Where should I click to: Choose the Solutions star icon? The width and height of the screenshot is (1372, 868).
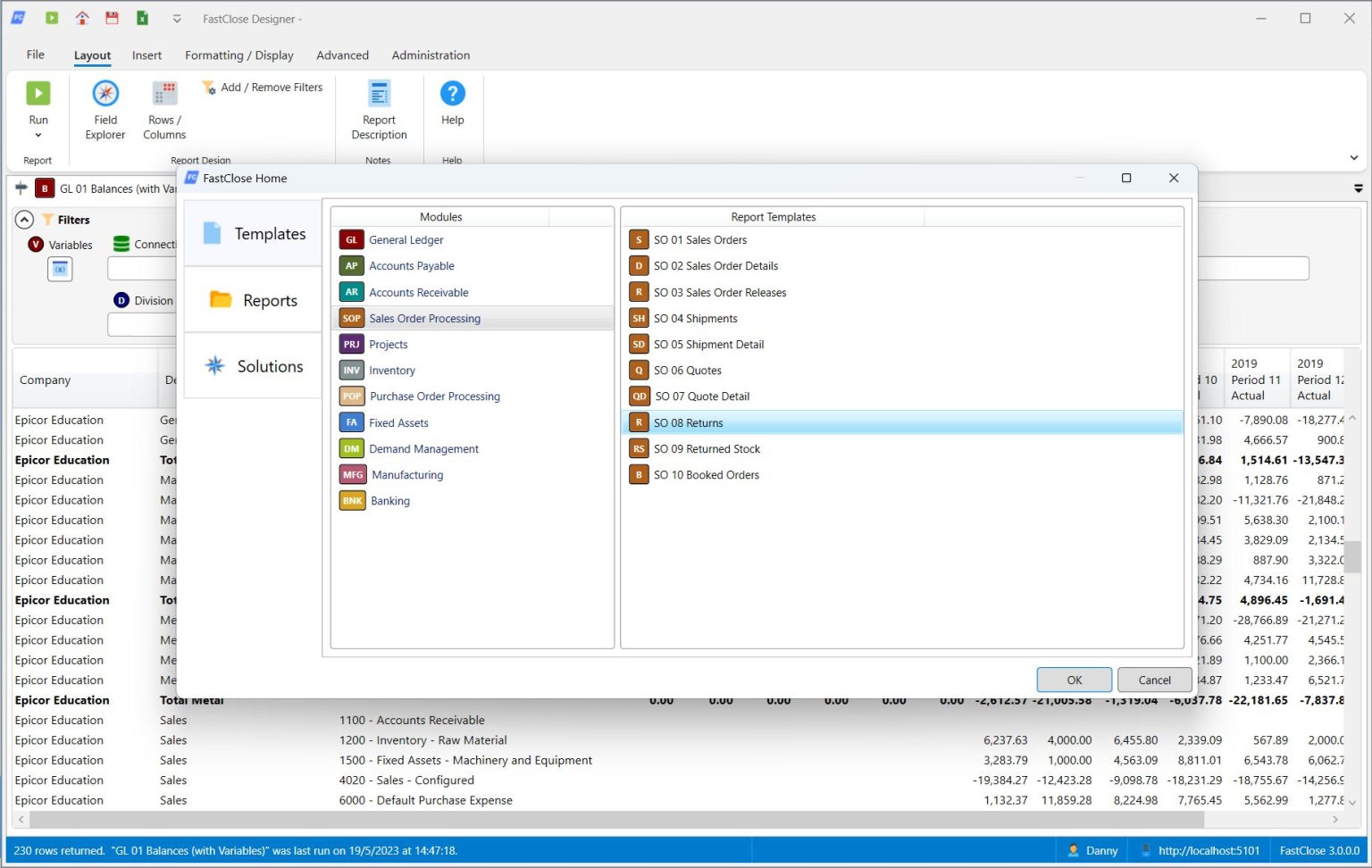coord(215,366)
